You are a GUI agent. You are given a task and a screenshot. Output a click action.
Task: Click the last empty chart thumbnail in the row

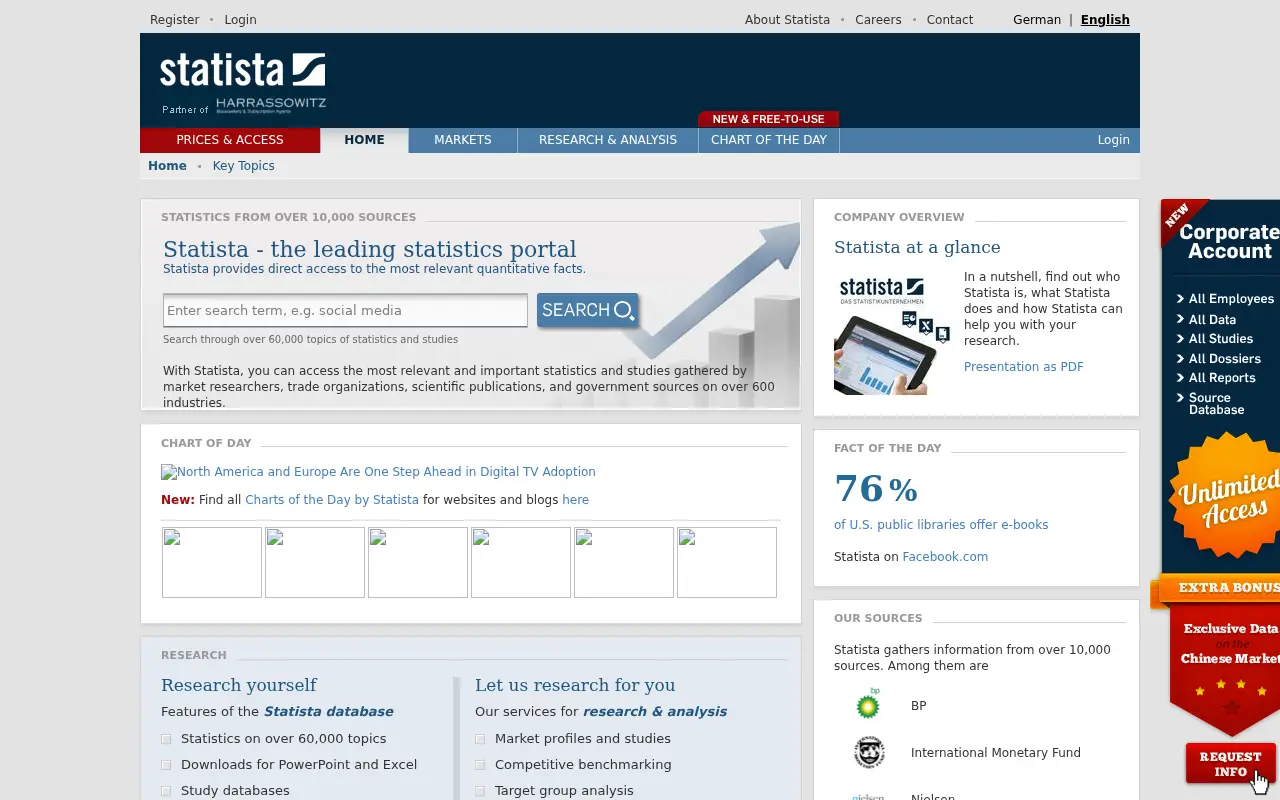(727, 563)
